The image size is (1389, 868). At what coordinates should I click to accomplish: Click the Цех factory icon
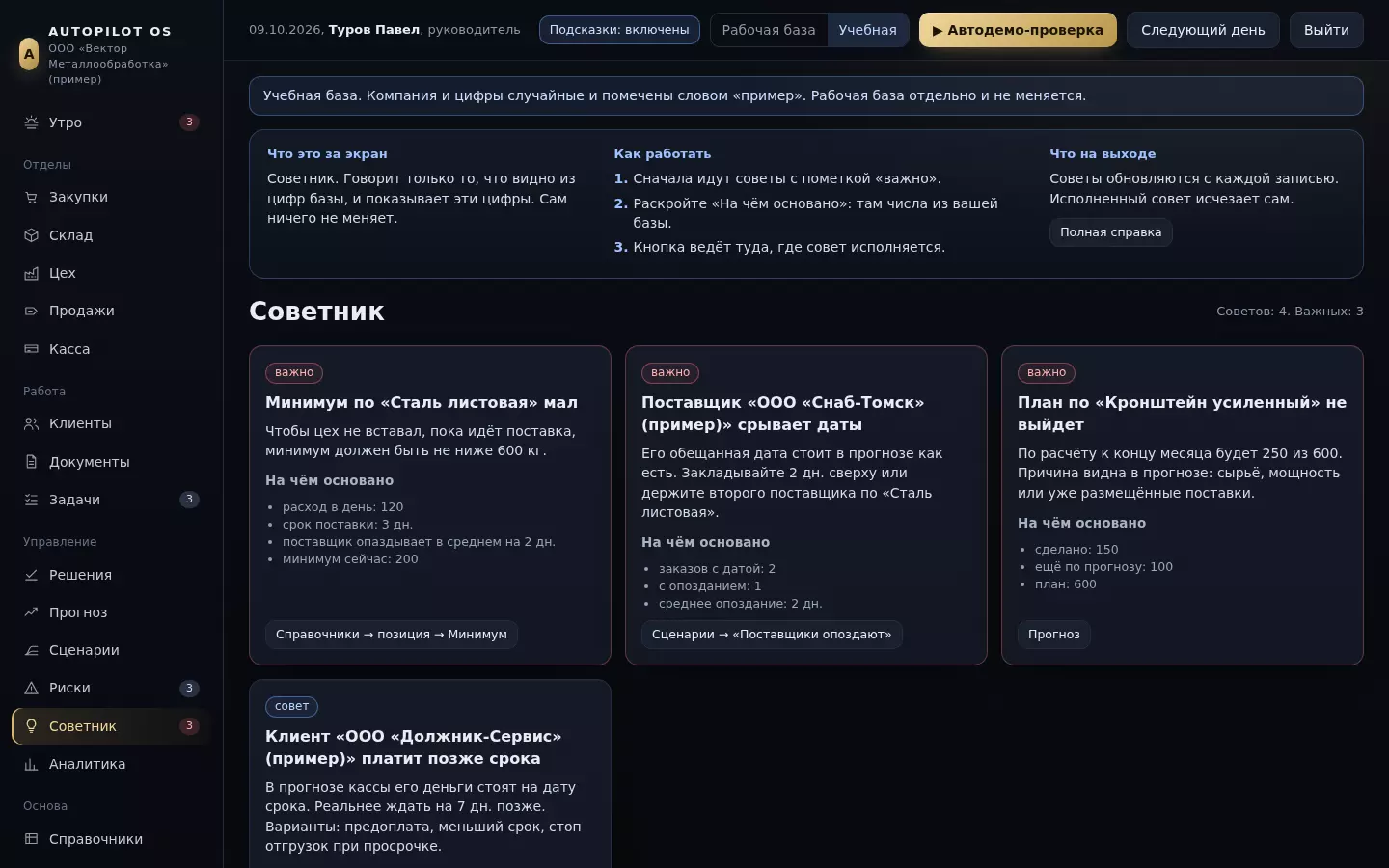point(31,273)
